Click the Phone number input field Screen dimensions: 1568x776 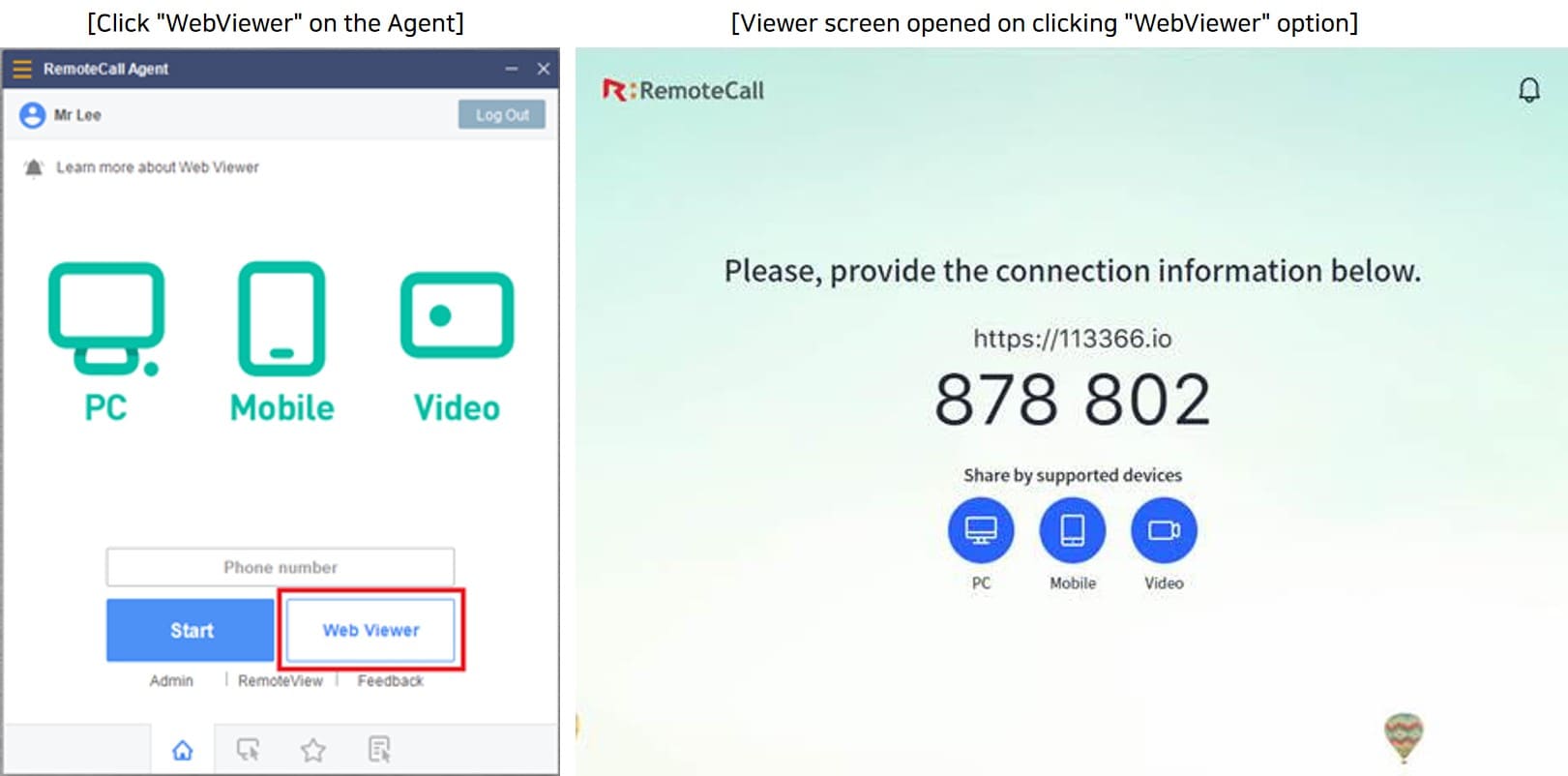pyautogui.click(x=281, y=567)
